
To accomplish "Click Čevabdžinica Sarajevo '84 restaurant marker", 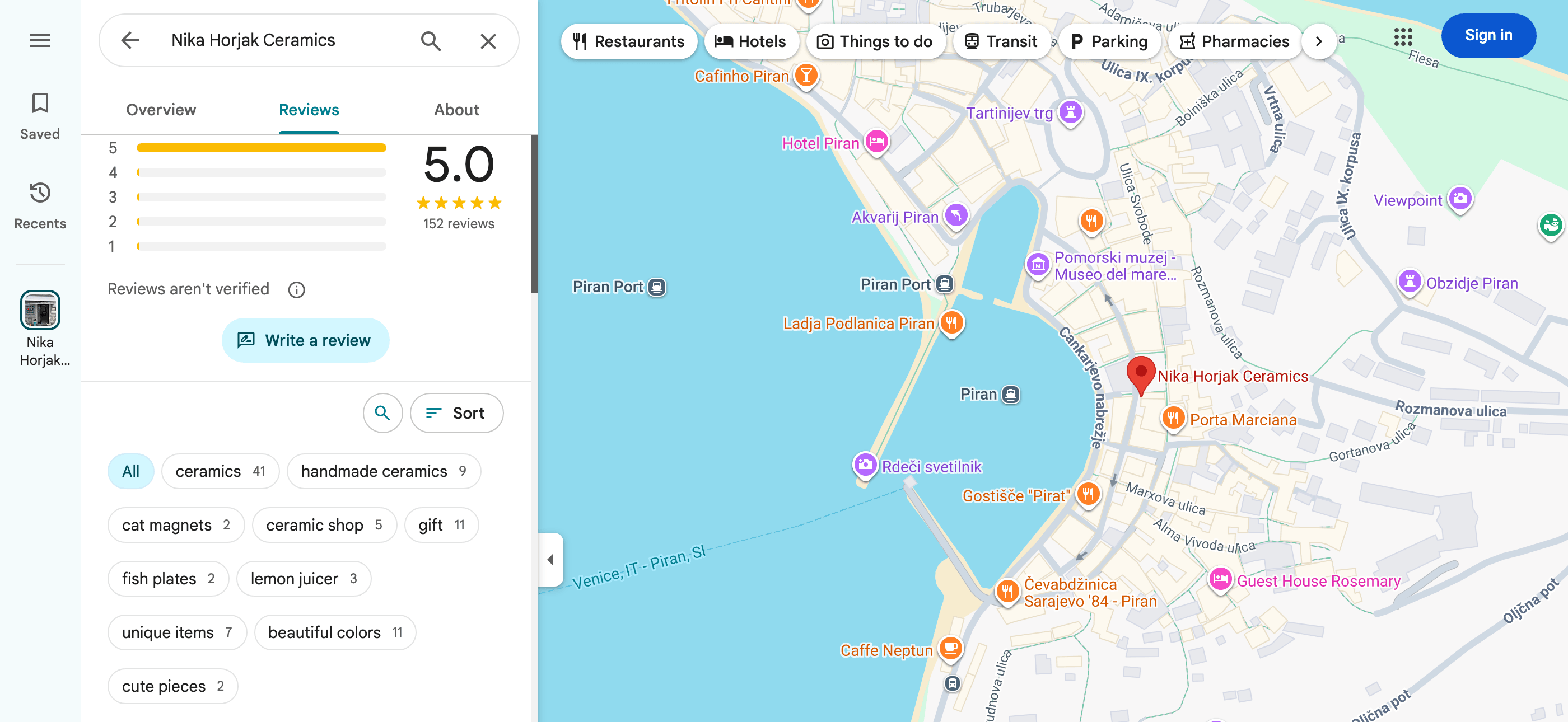I will [1007, 591].
